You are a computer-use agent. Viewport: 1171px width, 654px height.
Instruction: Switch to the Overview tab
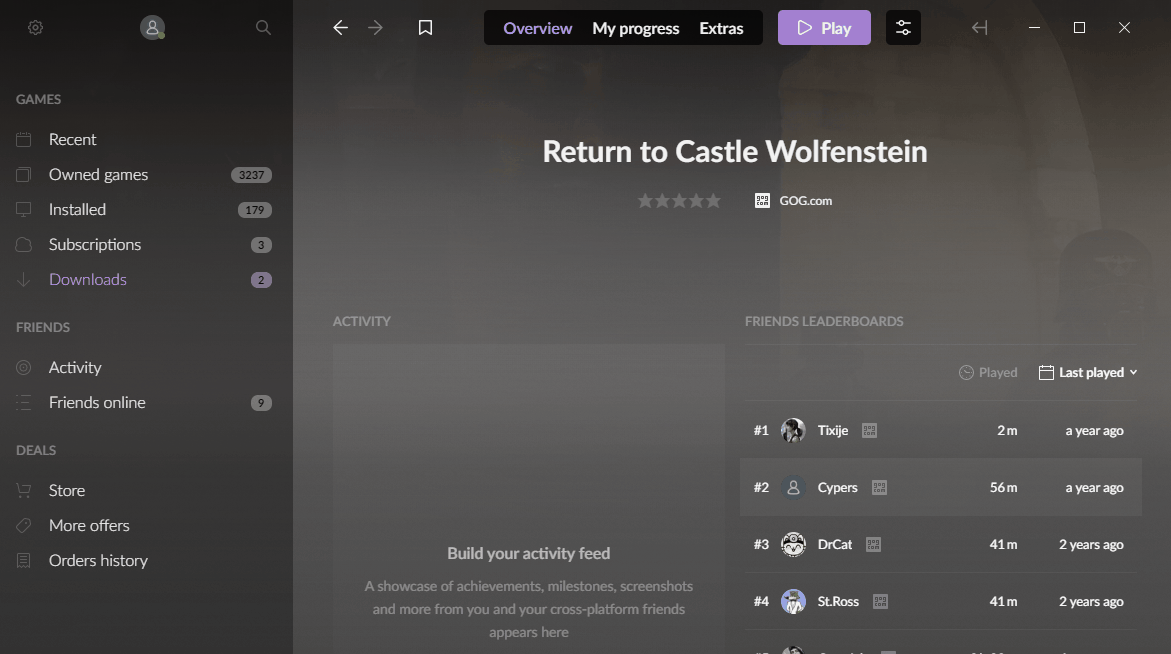[538, 28]
